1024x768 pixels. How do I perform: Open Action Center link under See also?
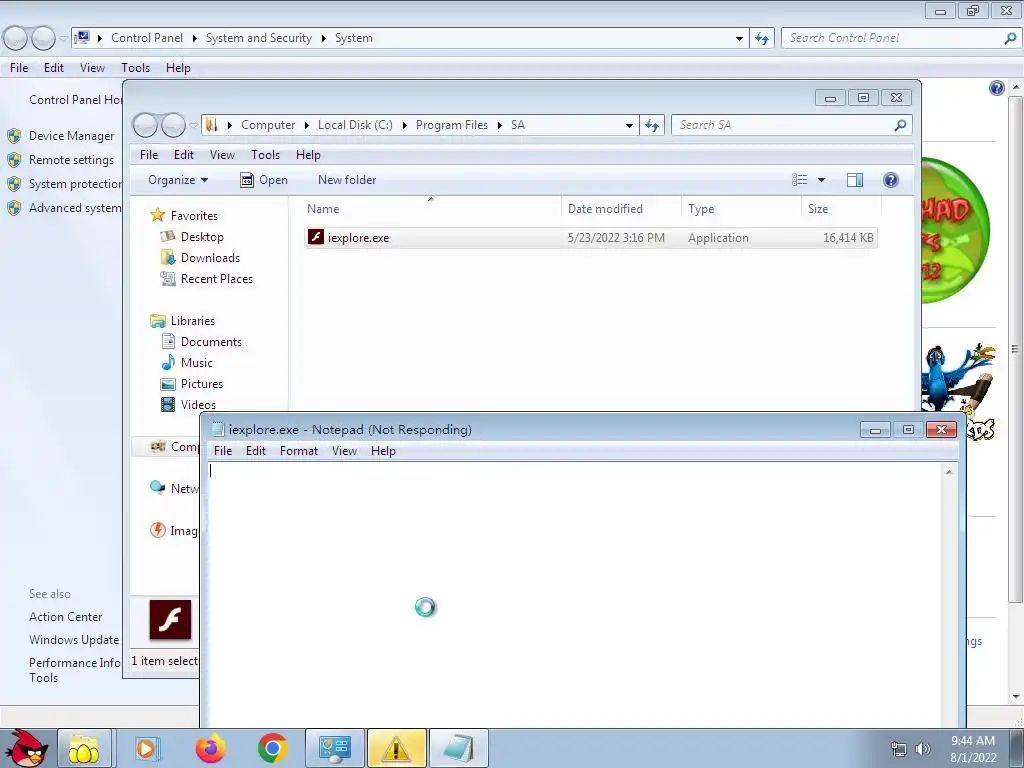pyautogui.click(x=65, y=616)
